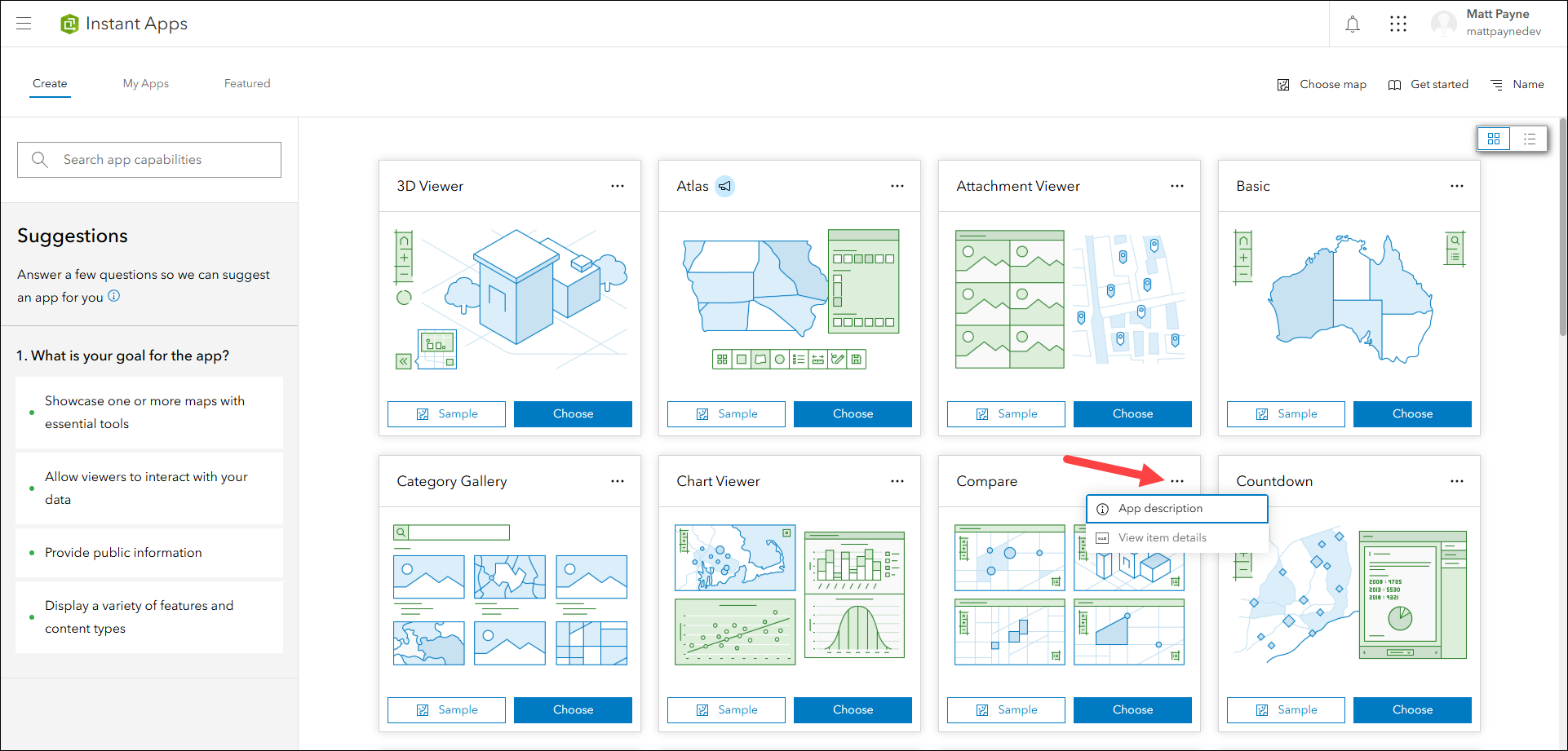Open options menu for Basic card
Screen dimensions: 1568x751
pos(1457,186)
